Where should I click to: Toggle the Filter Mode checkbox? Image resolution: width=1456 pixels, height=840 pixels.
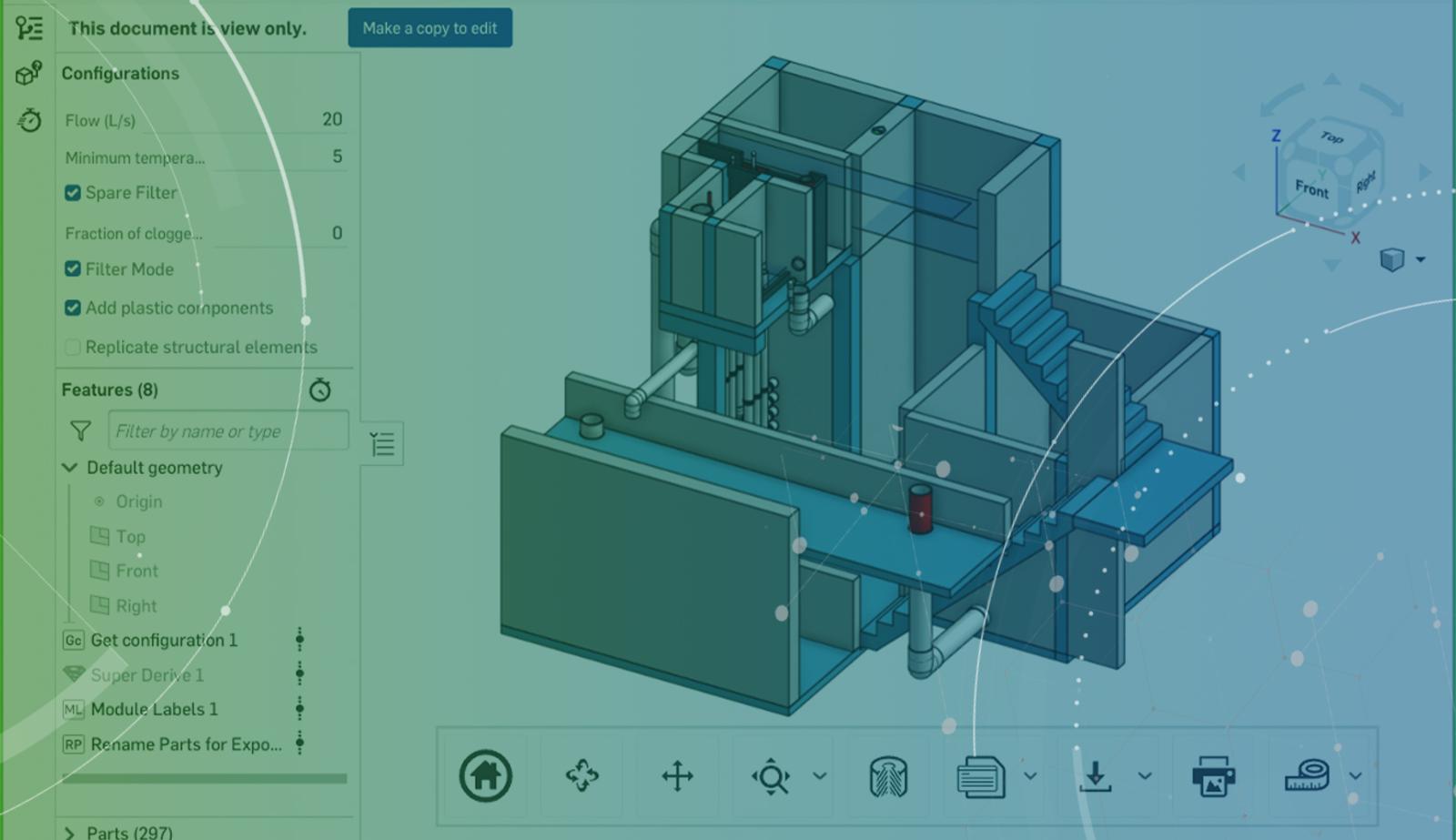(73, 269)
